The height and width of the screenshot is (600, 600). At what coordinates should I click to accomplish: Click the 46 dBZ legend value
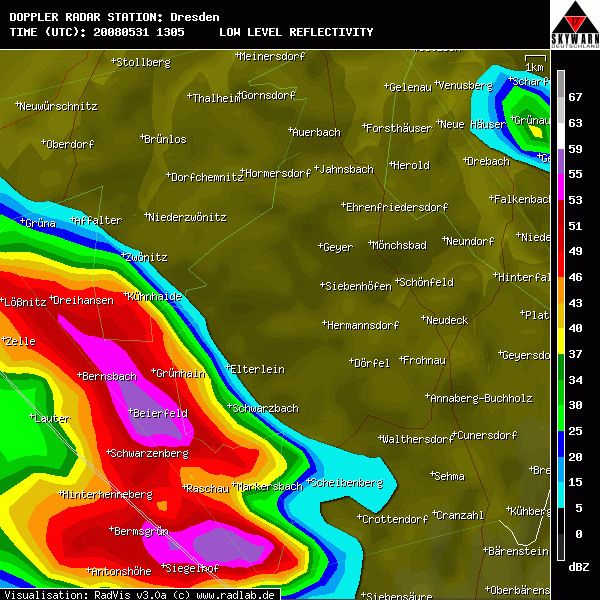click(575, 277)
